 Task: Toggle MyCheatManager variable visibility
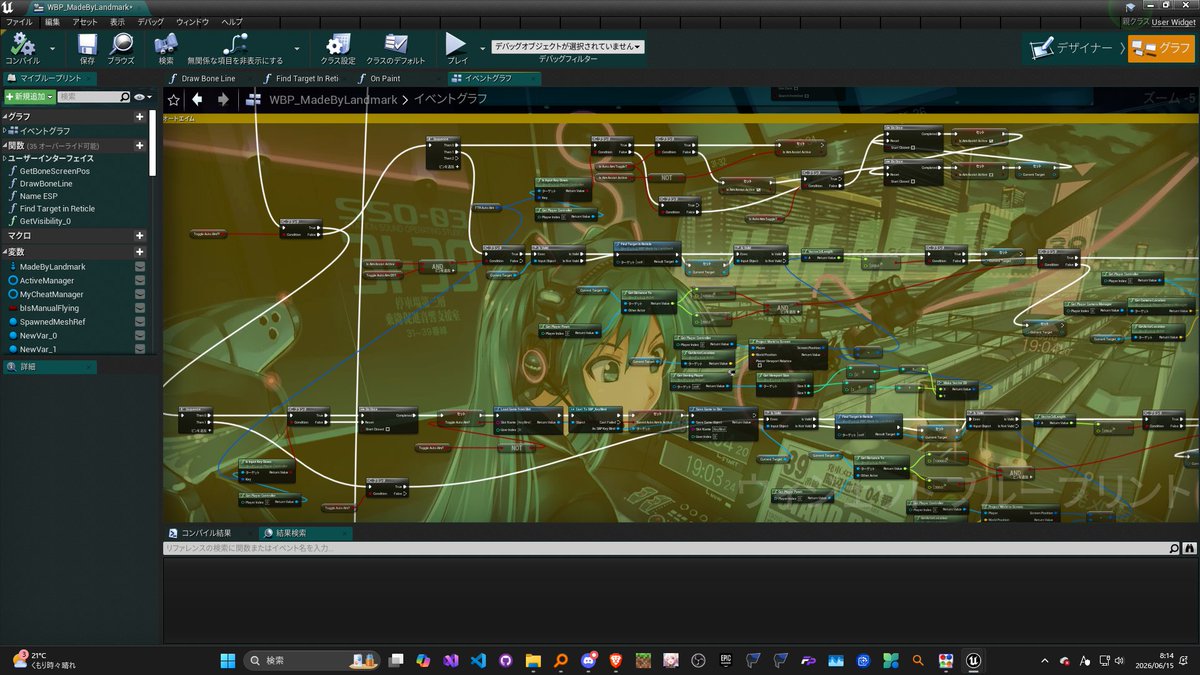(x=140, y=295)
